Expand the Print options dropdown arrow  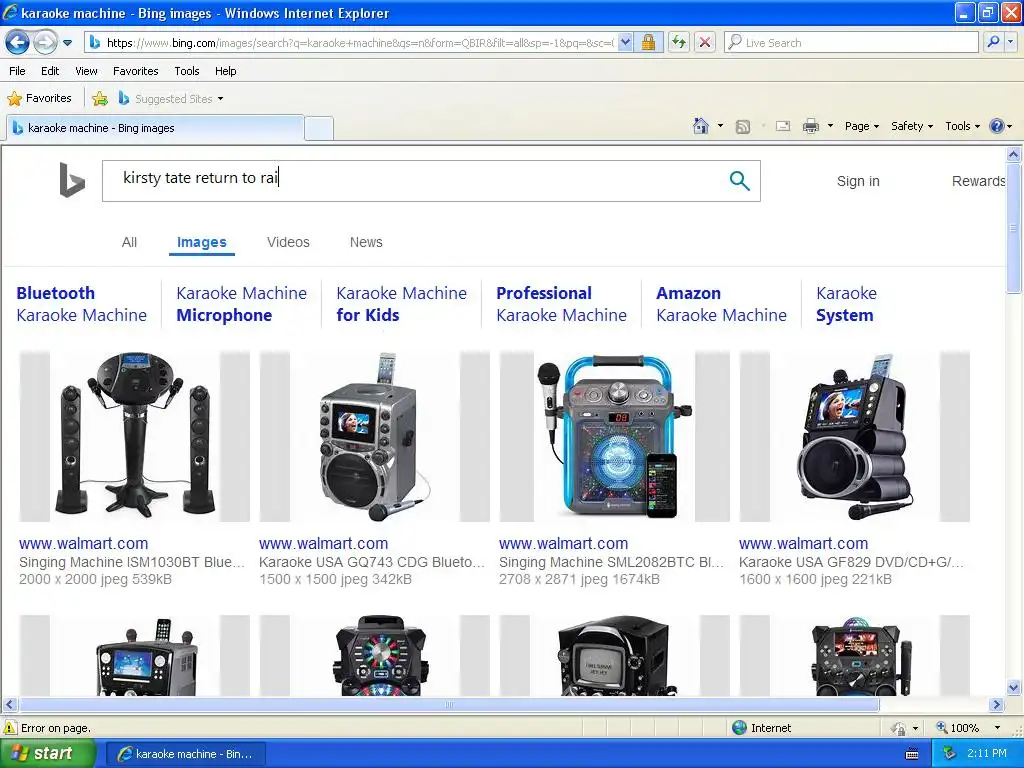point(830,126)
